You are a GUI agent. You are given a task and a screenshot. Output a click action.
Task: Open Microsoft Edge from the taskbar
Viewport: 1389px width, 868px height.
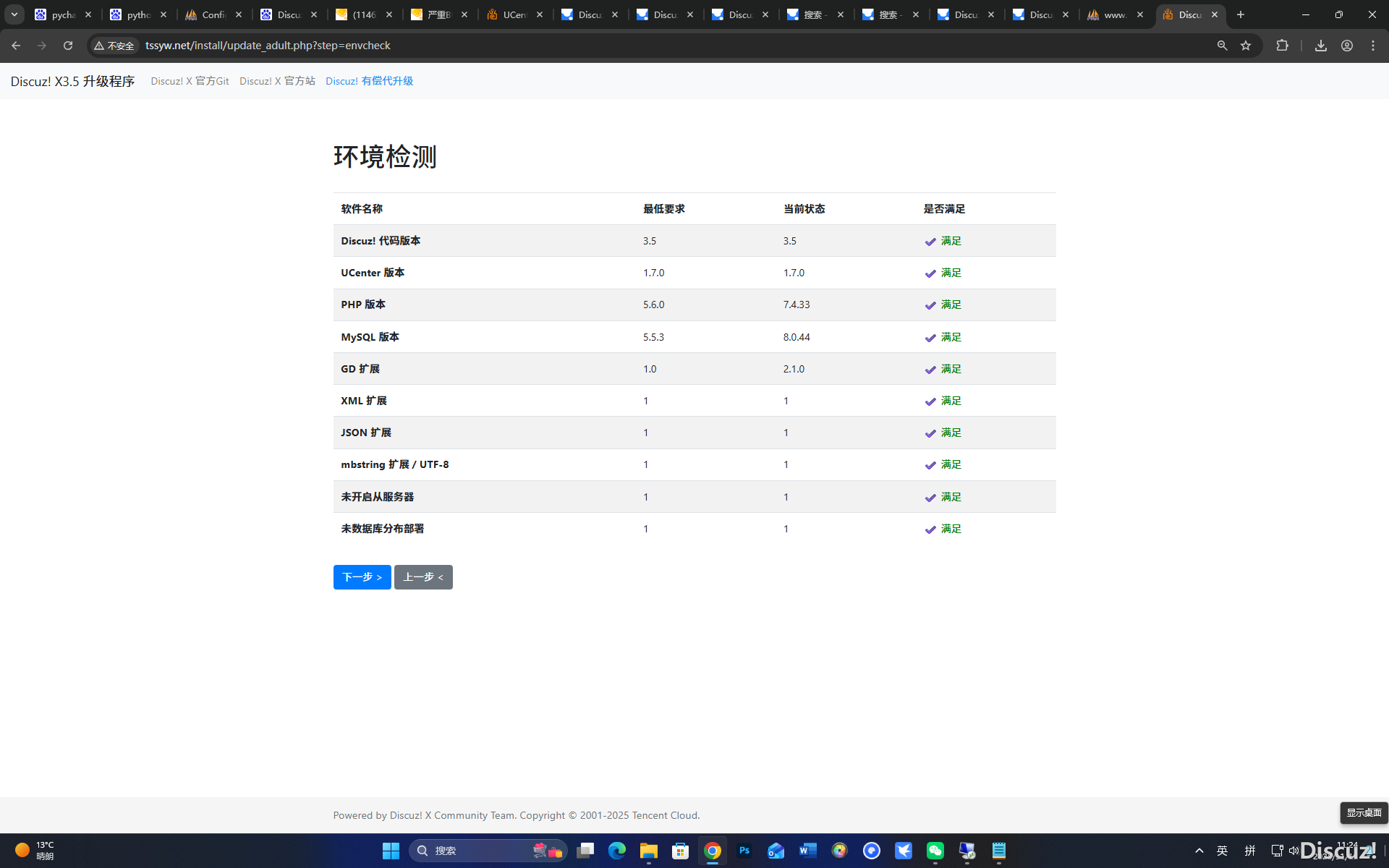pyautogui.click(x=616, y=851)
